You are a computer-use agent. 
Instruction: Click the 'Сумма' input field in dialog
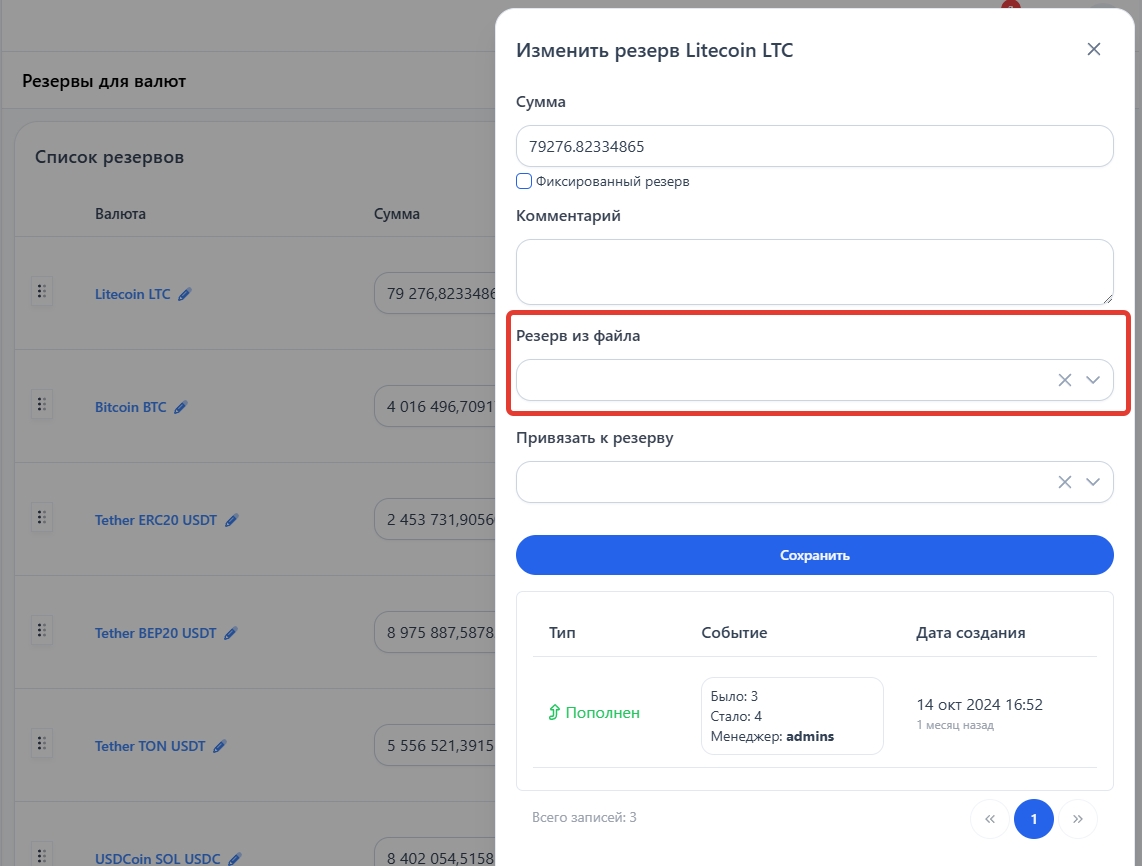(x=814, y=146)
